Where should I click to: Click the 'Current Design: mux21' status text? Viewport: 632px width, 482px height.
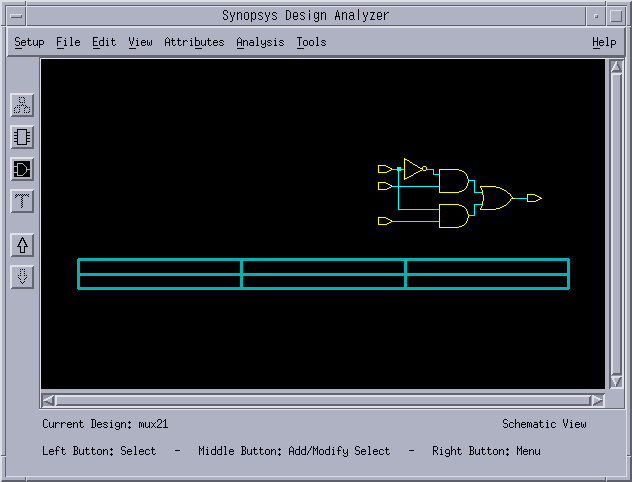[x=105, y=424]
